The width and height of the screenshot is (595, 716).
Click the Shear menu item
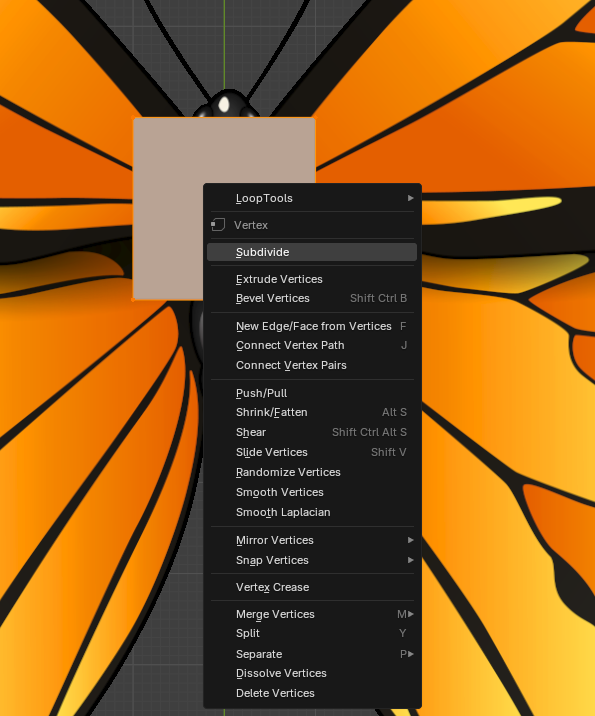point(312,432)
